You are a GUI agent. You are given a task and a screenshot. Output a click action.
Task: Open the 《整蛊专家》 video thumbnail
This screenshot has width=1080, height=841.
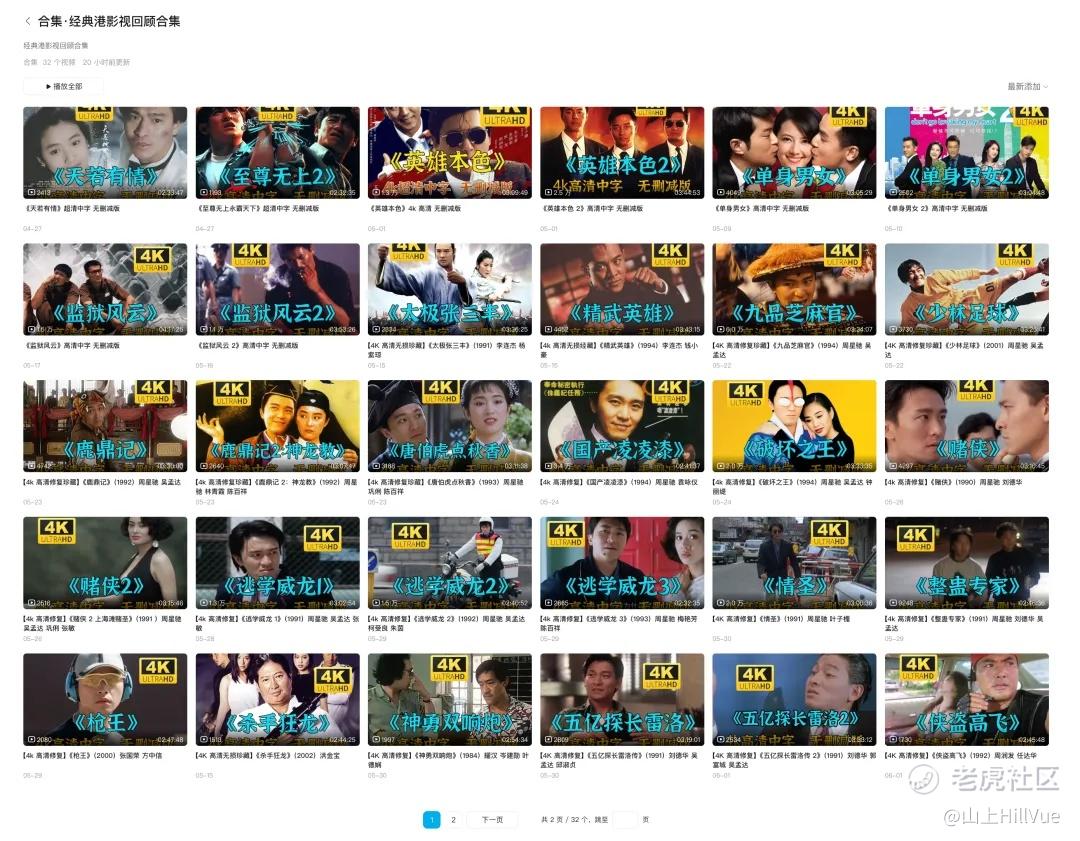(x=966, y=563)
